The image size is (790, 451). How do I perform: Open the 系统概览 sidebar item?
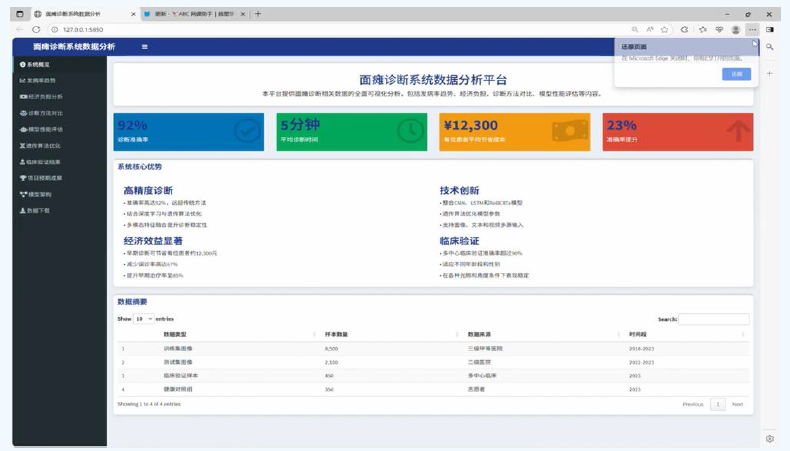coord(59,65)
